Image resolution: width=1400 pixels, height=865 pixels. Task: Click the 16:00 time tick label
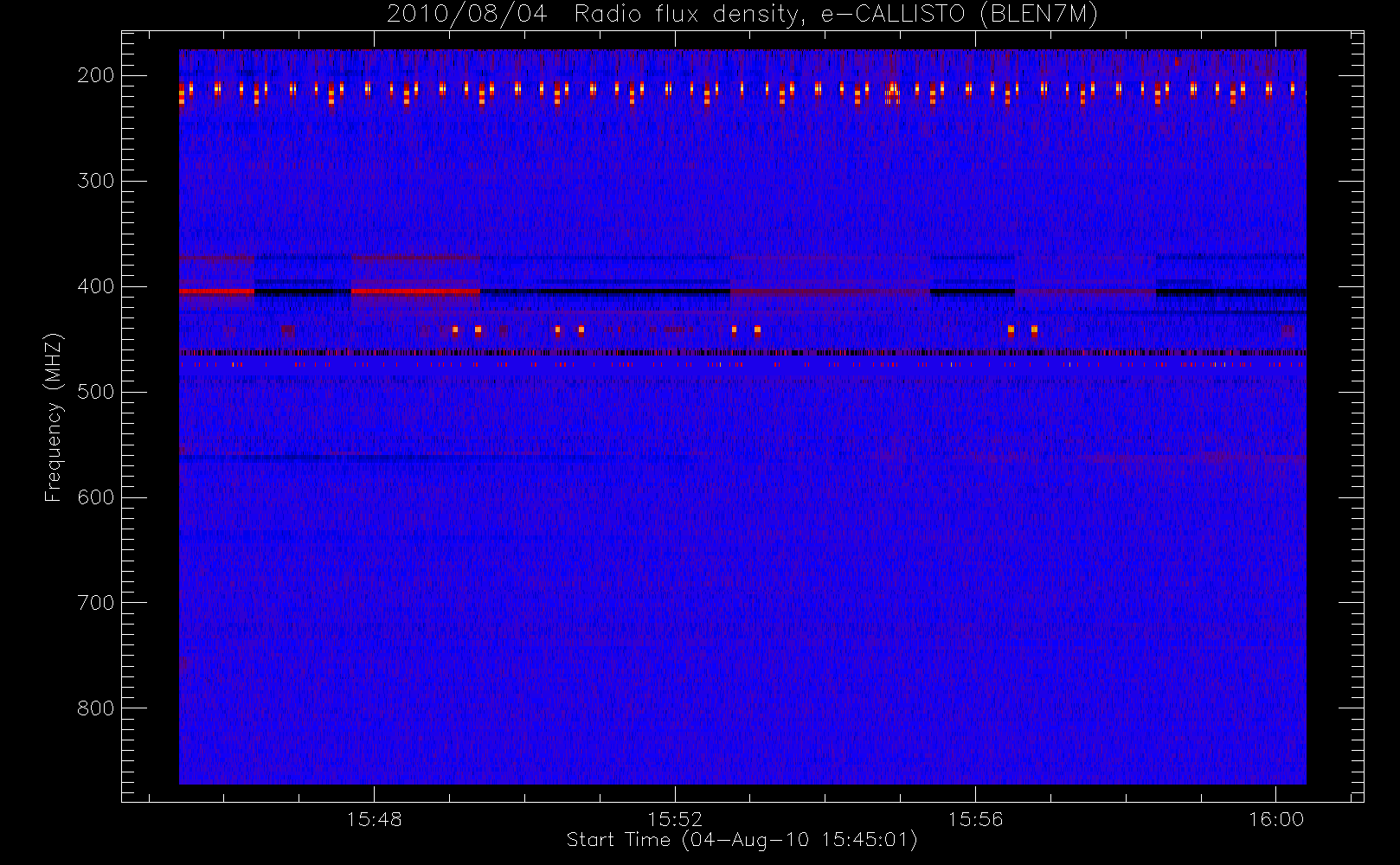pos(1275,819)
